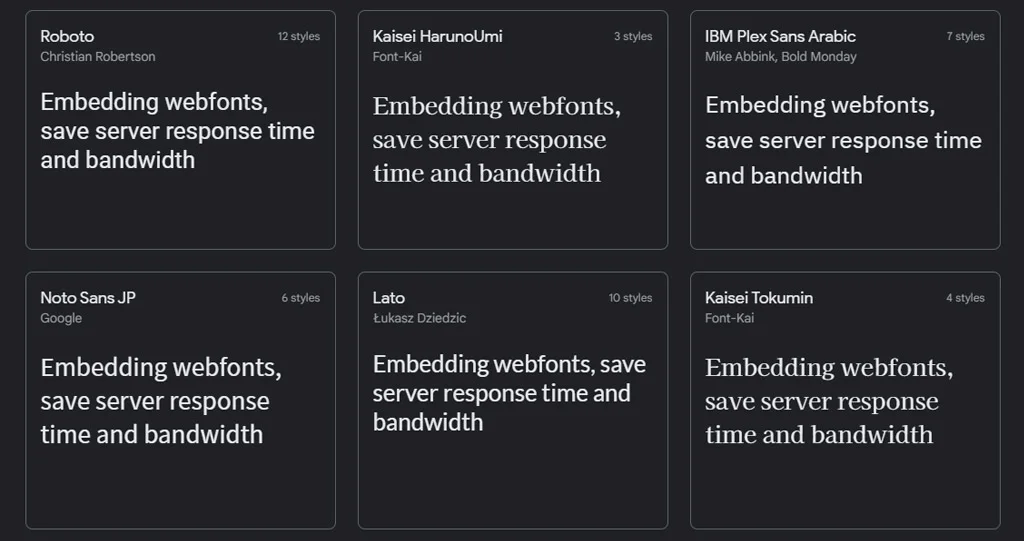Select the IBM Plex Sans Arabic title
1024x541 pixels.
pos(780,36)
